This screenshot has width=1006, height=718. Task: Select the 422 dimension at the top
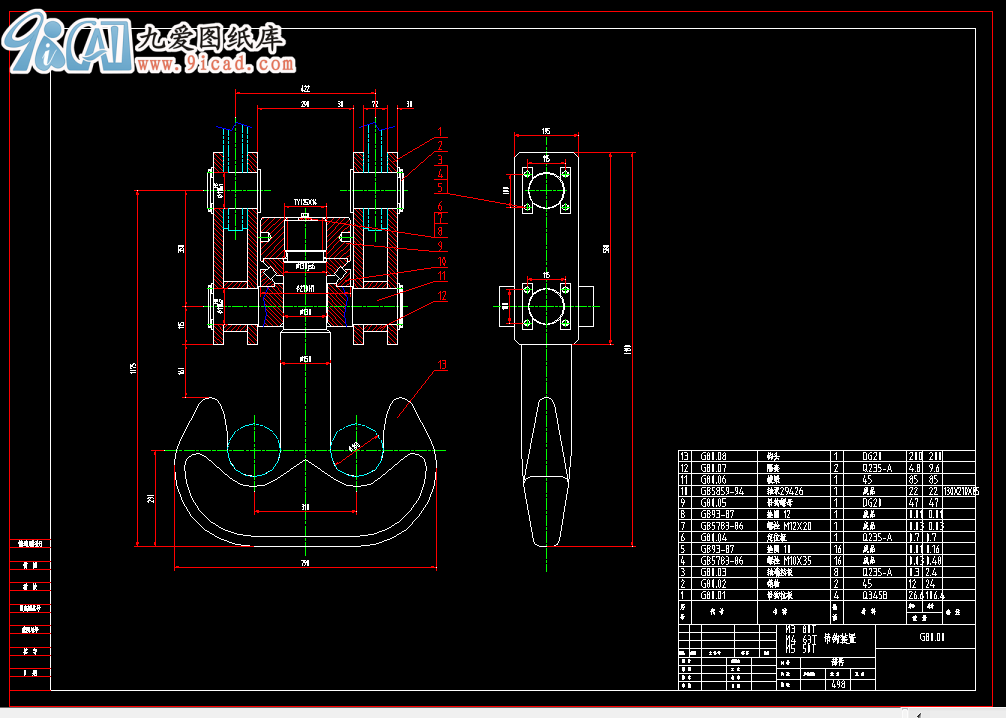click(304, 90)
